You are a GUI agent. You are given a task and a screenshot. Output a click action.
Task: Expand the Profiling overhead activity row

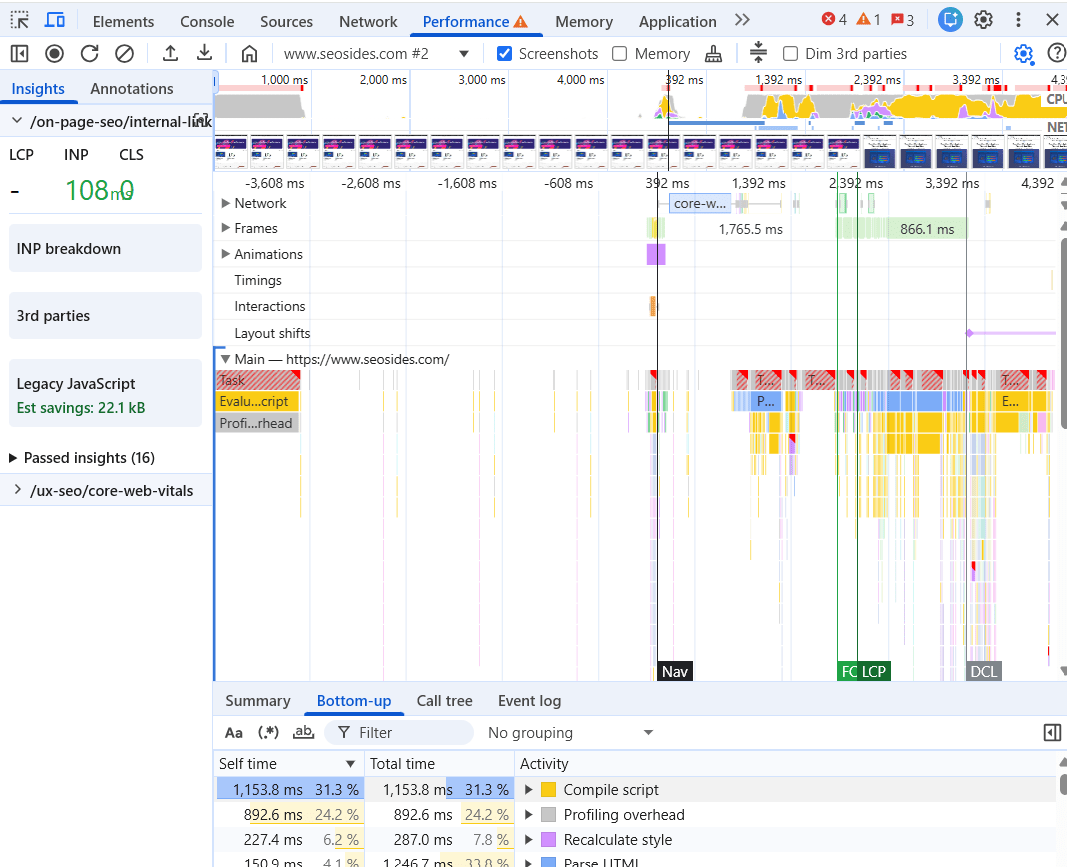529,815
